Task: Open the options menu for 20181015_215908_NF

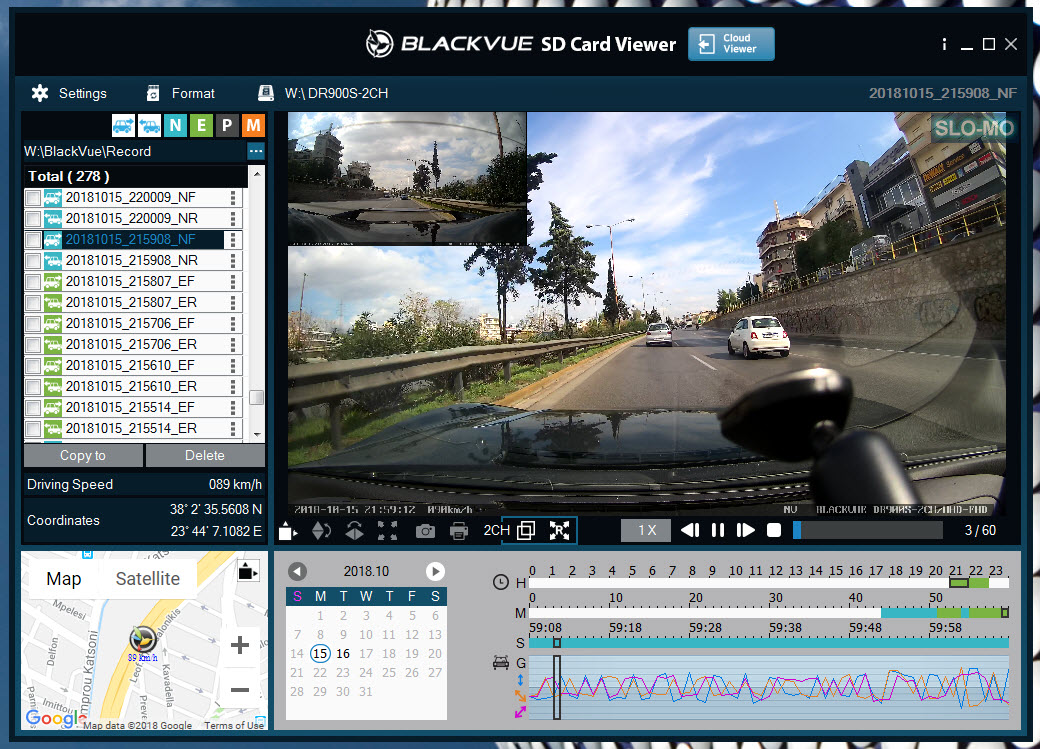Action: pos(233,239)
